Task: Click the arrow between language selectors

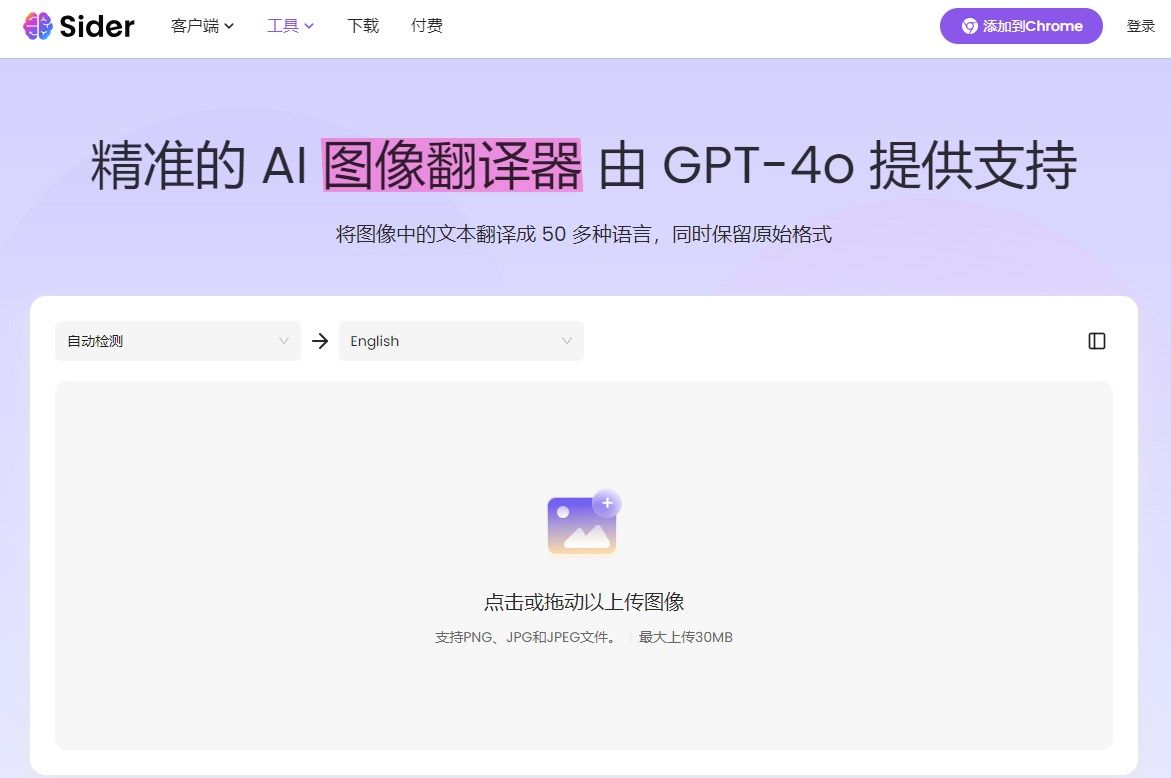Action: [x=320, y=341]
